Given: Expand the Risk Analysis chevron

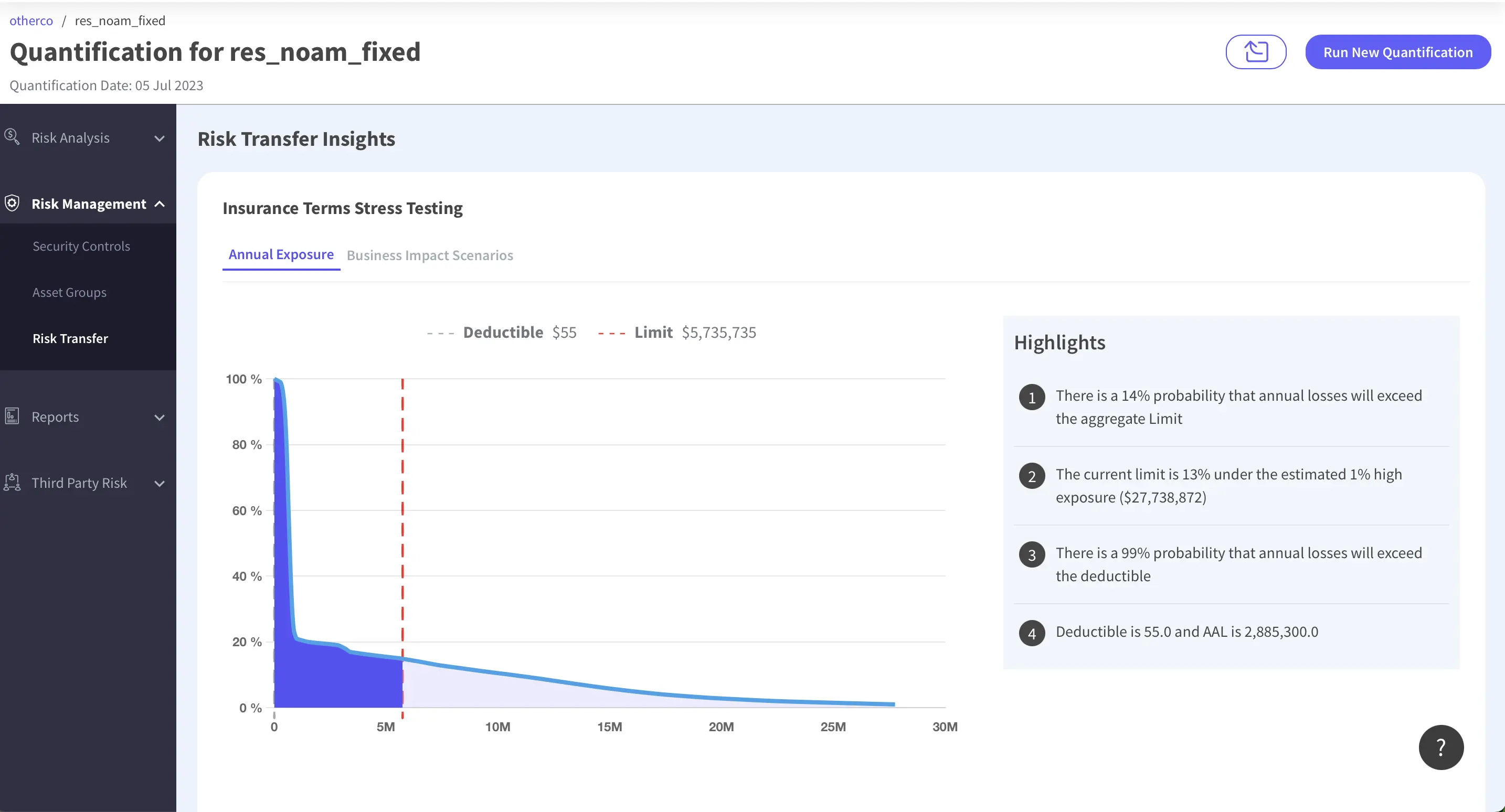Looking at the screenshot, I should (159, 138).
